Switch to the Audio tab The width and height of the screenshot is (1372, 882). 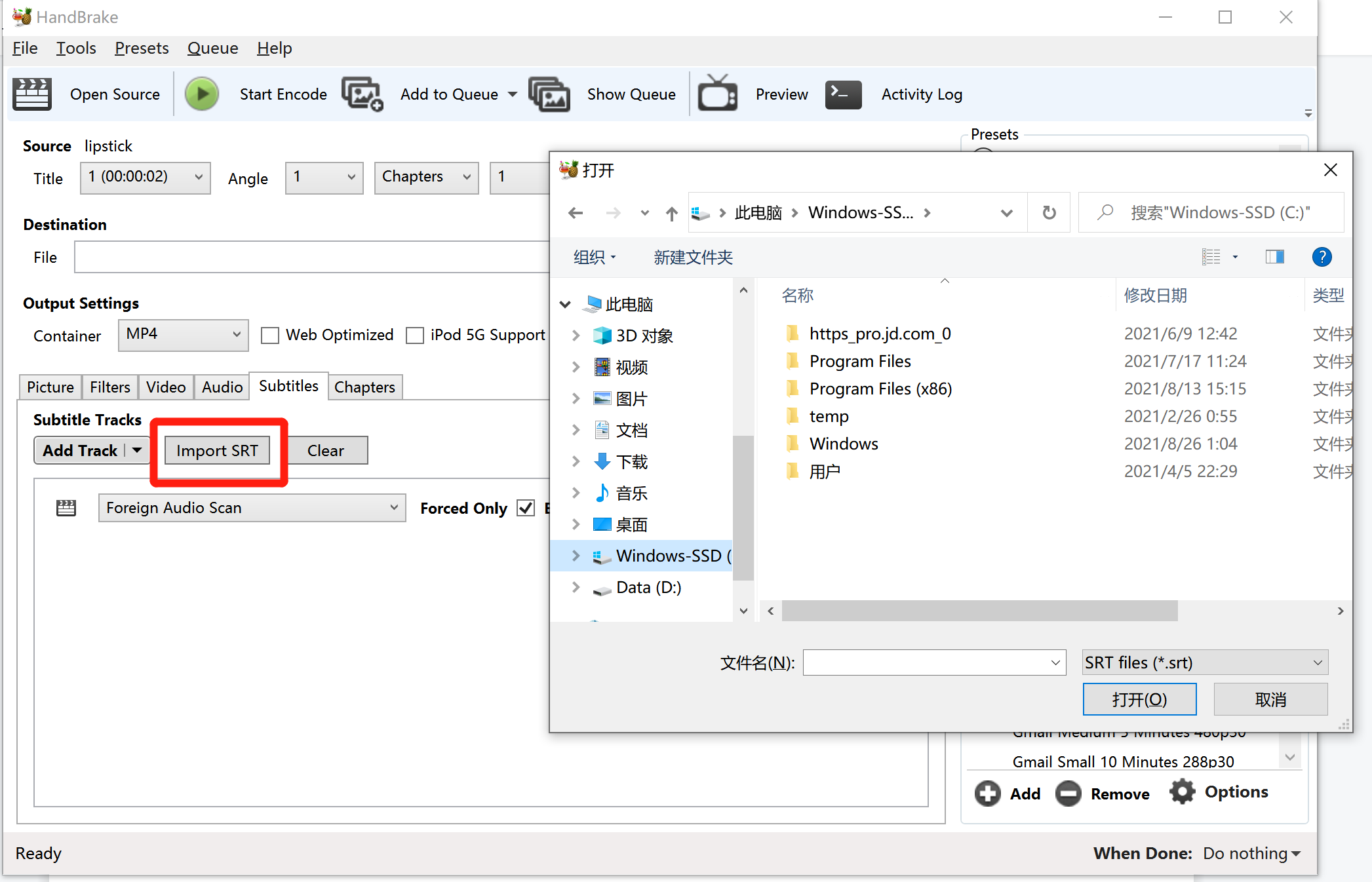222,387
